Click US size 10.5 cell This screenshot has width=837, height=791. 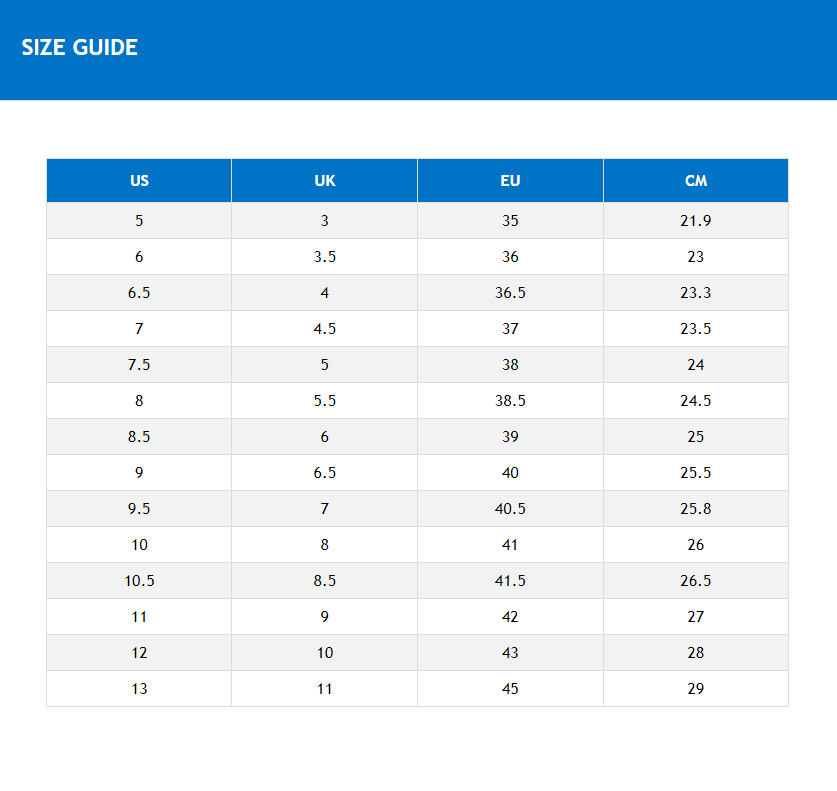click(x=139, y=581)
